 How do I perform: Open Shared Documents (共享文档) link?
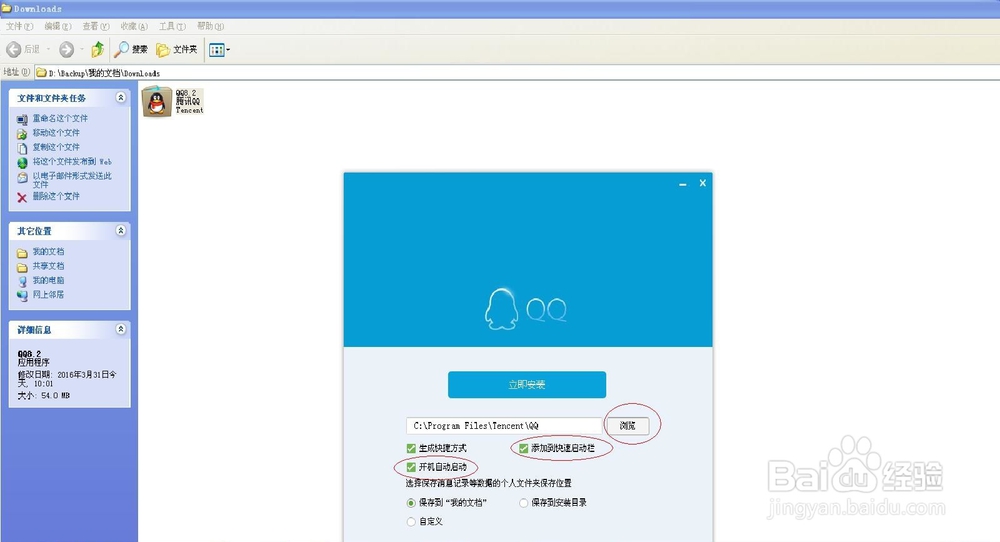[48, 266]
